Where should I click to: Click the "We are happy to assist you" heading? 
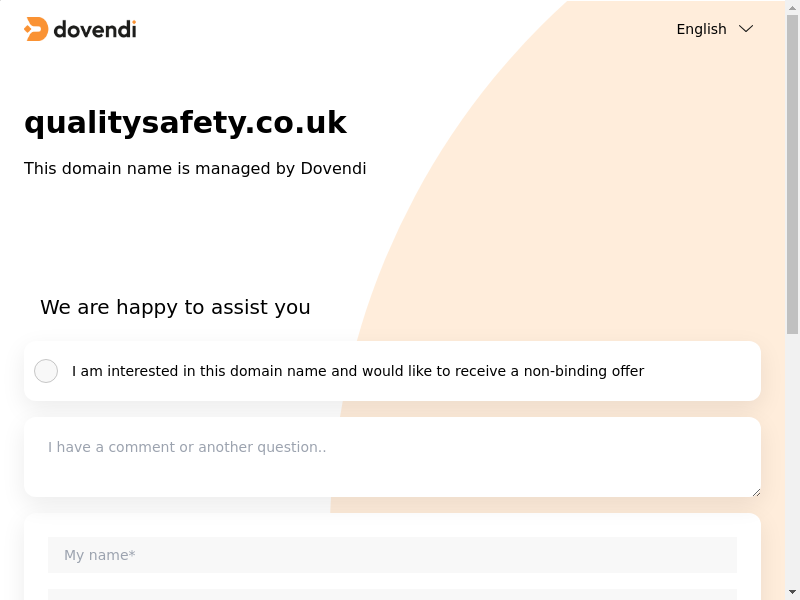(x=175, y=307)
